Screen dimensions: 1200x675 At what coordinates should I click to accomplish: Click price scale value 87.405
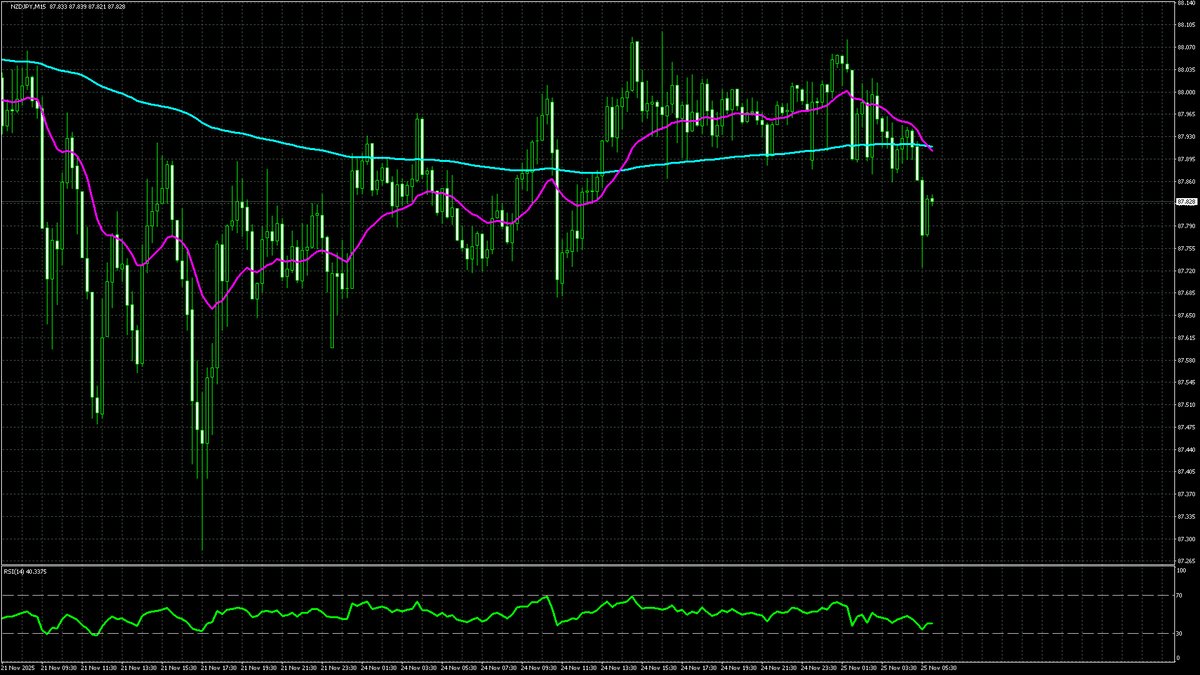coord(1186,471)
